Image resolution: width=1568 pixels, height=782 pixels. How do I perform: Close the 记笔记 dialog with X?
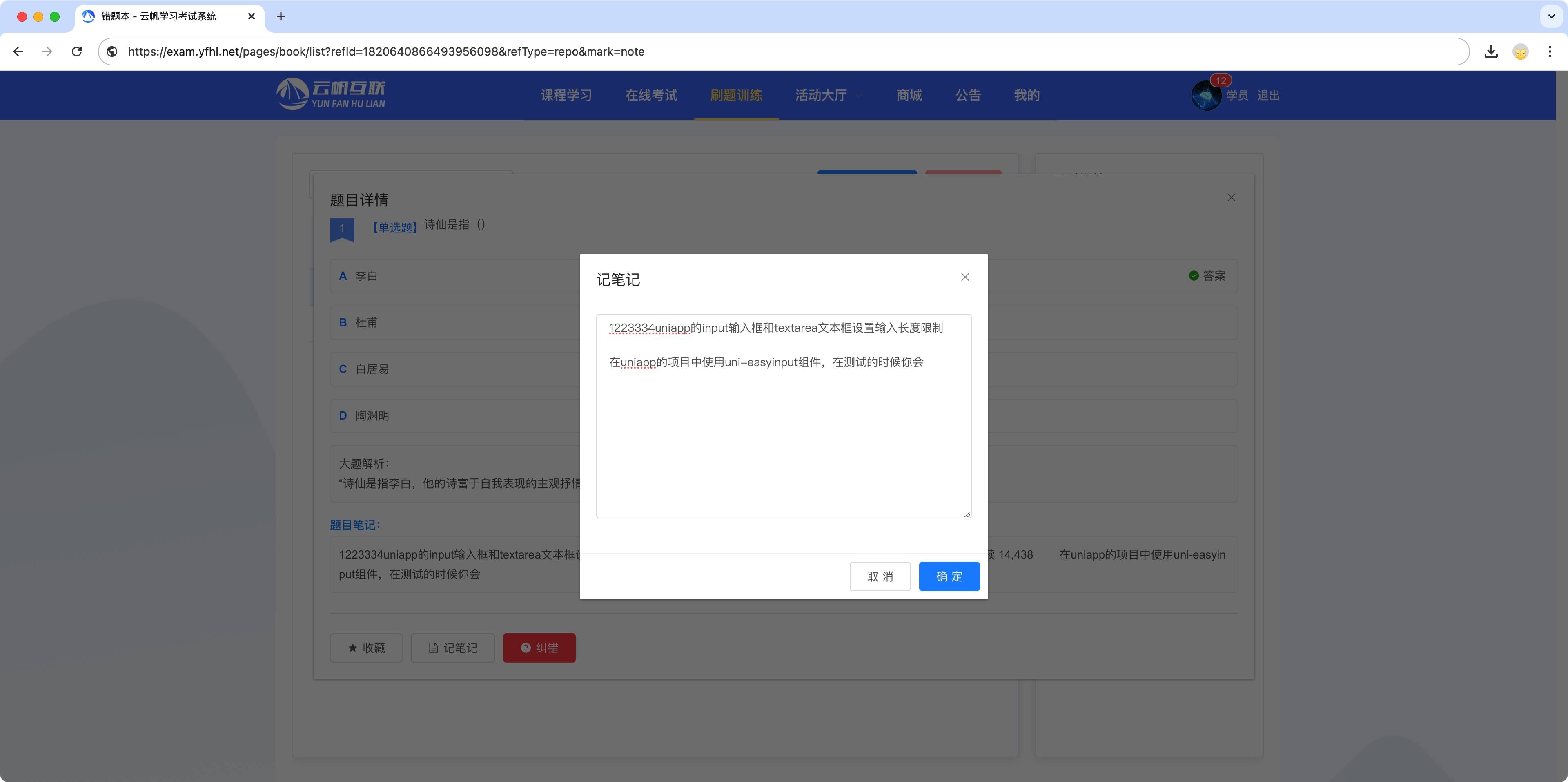(x=965, y=277)
